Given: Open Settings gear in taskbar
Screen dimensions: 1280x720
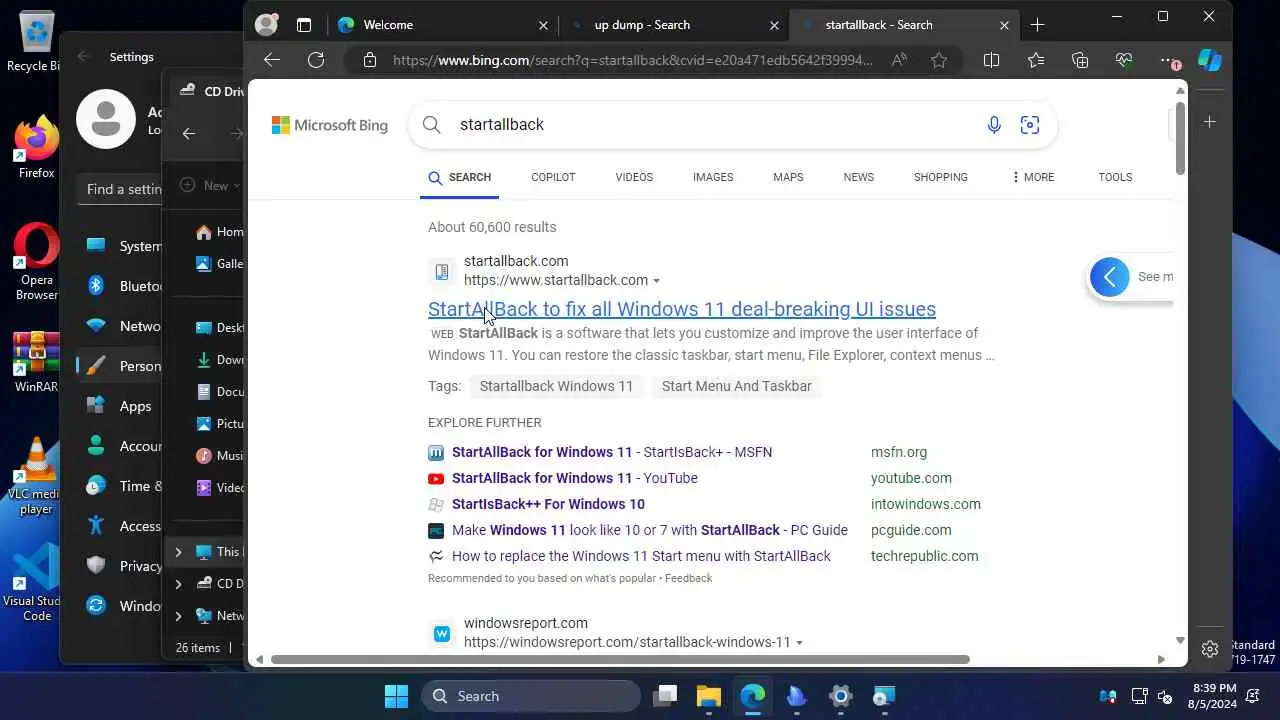Looking at the screenshot, I should click(x=841, y=696).
